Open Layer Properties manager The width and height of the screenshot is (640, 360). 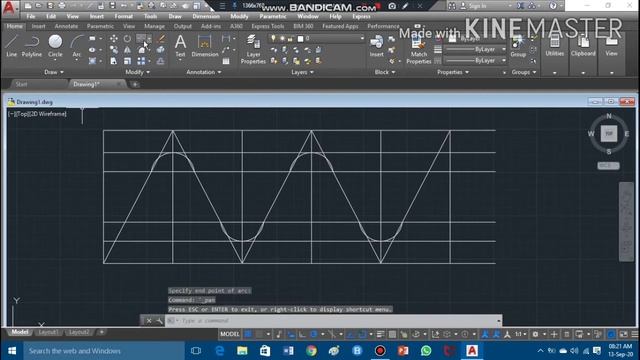pyautogui.click(x=253, y=49)
